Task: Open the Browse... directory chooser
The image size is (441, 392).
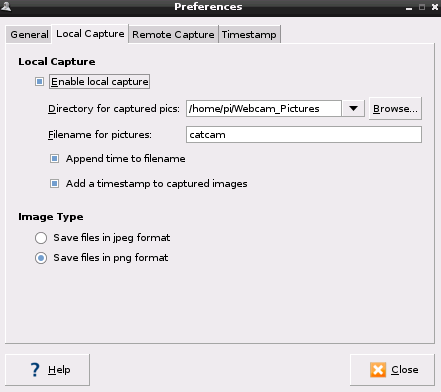Action: tap(395, 109)
